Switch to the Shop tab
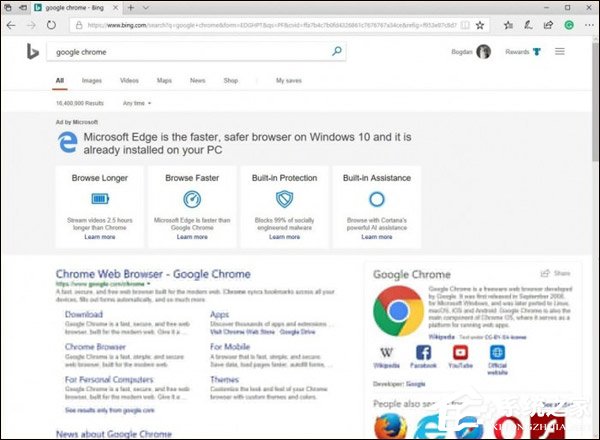 231,80
